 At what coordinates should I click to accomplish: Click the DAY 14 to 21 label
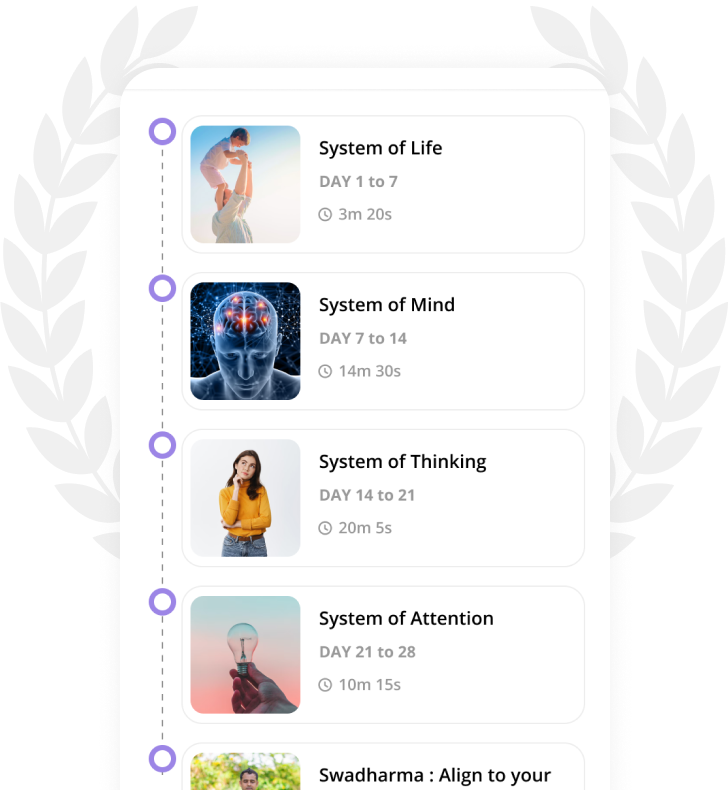367,495
